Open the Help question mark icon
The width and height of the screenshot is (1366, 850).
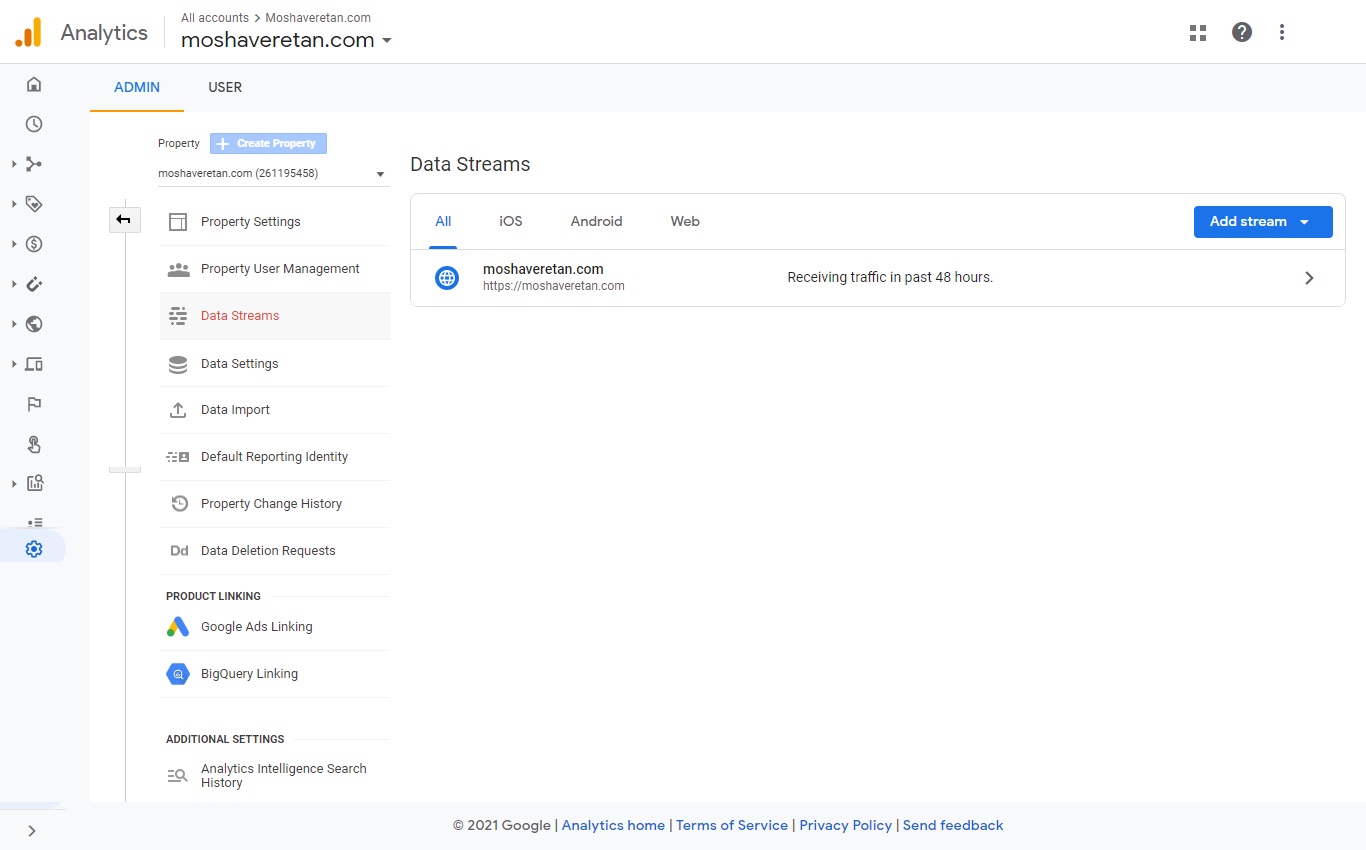click(1242, 32)
